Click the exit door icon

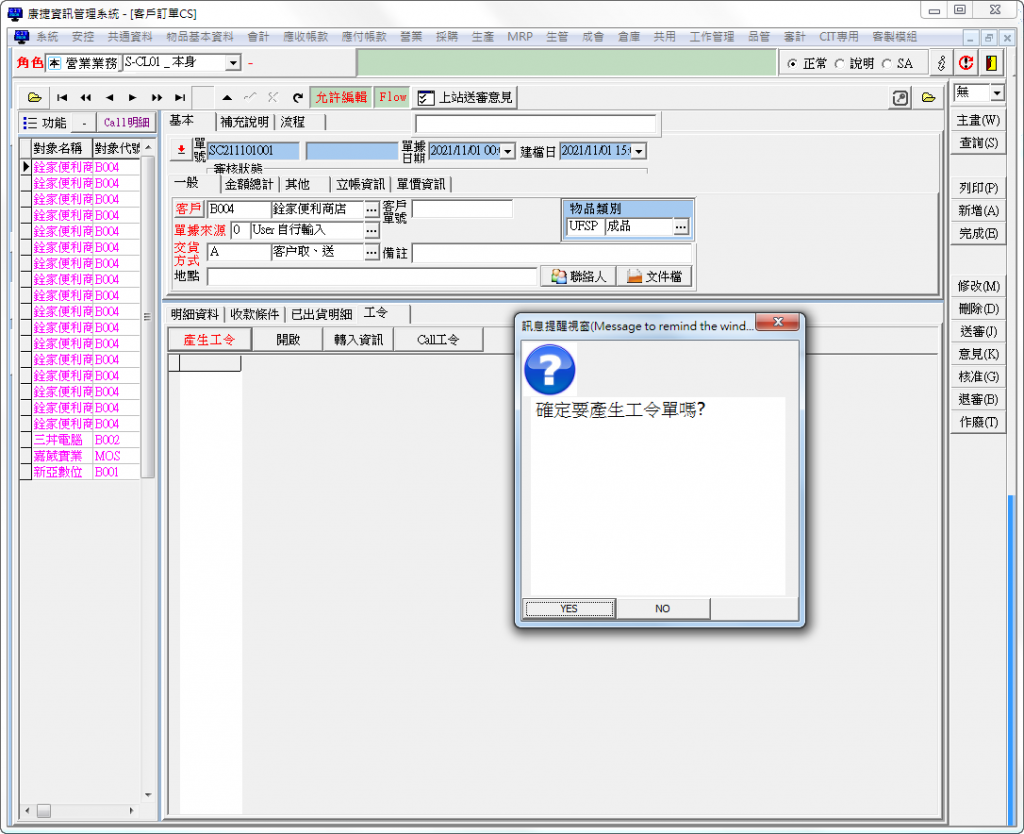[990, 63]
